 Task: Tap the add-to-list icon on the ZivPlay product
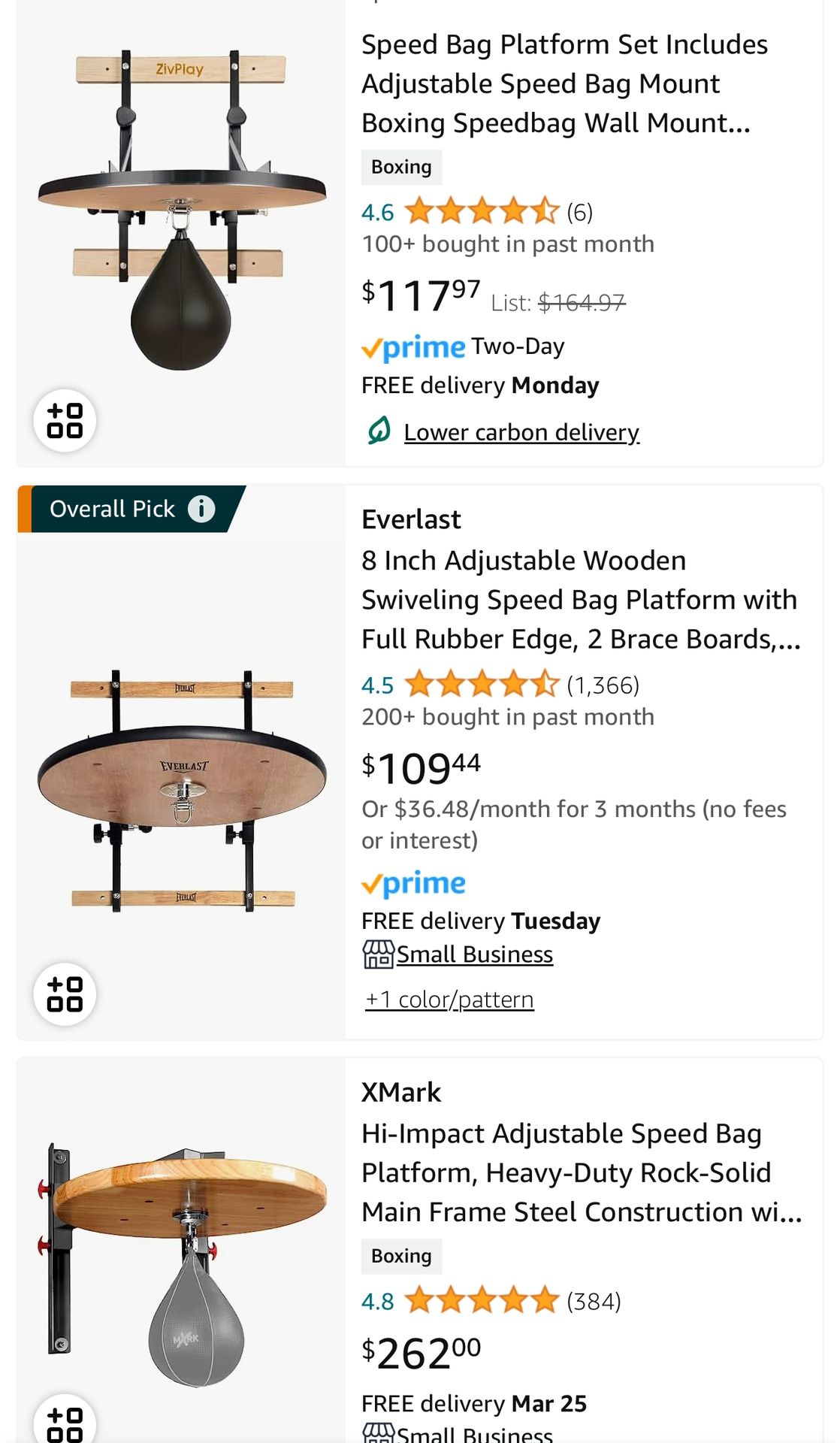coord(65,420)
